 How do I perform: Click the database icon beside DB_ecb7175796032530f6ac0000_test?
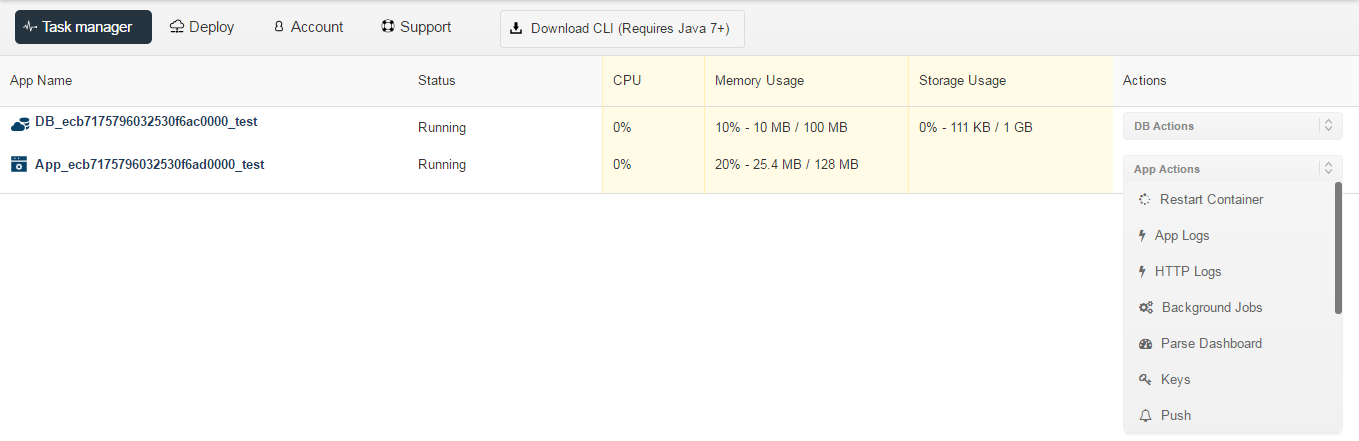point(20,124)
